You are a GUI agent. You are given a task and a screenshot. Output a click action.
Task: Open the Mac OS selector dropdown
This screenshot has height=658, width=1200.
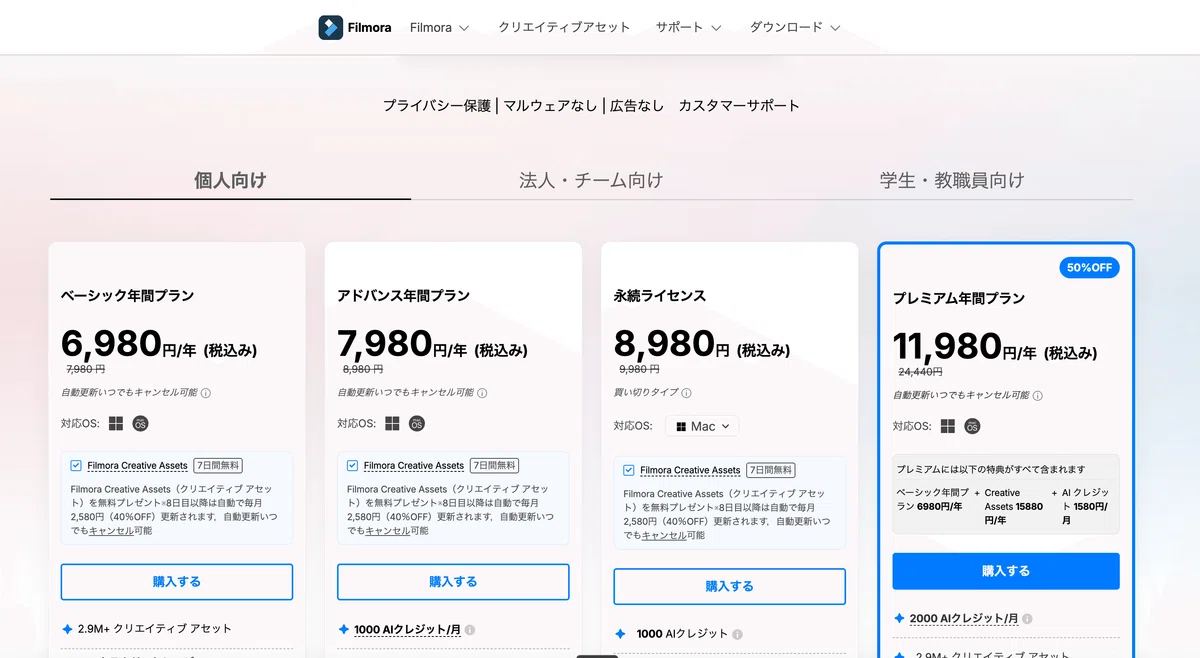click(x=702, y=426)
